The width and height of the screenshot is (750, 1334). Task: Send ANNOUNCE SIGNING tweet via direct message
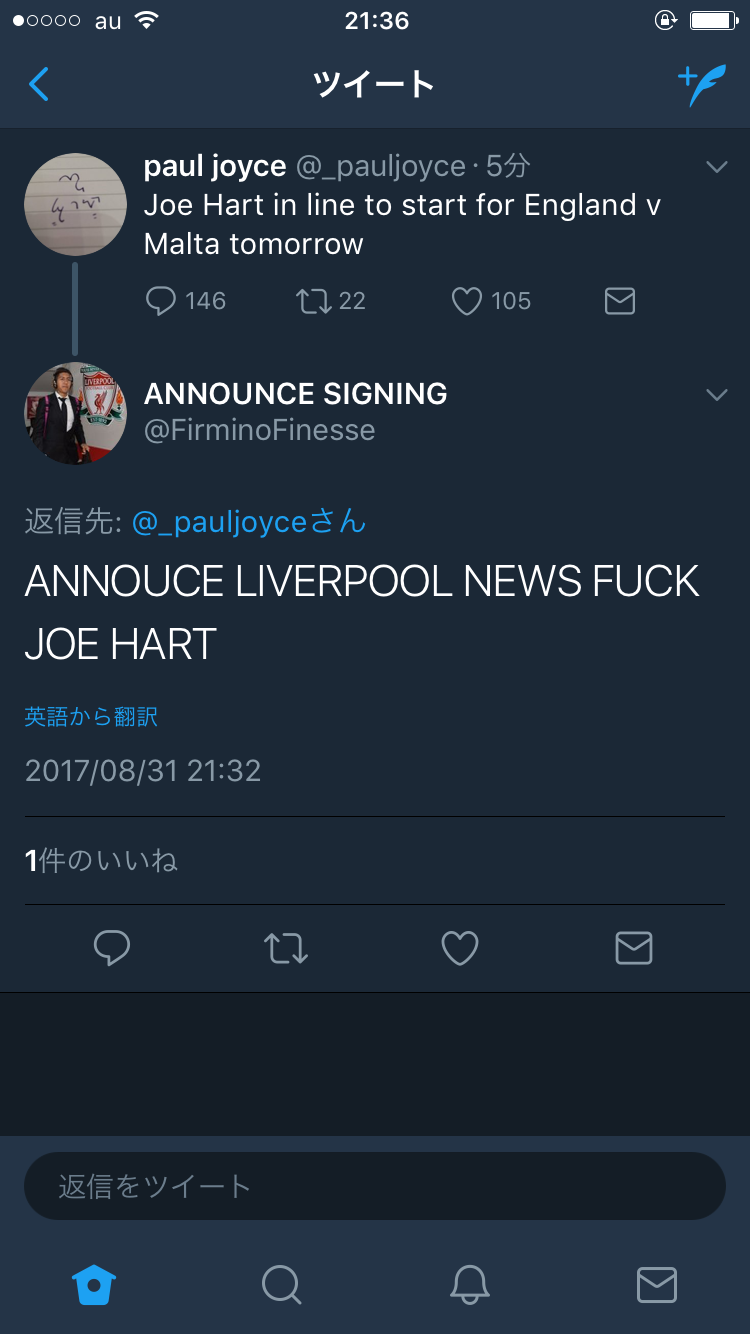(634, 948)
